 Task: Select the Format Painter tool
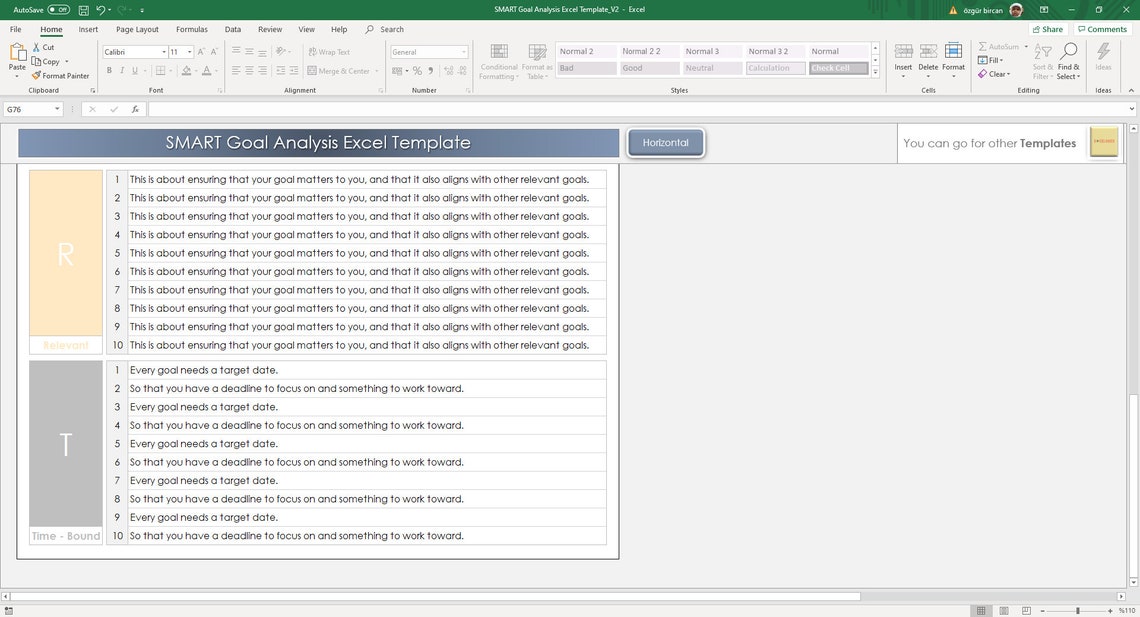[x=62, y=75]
